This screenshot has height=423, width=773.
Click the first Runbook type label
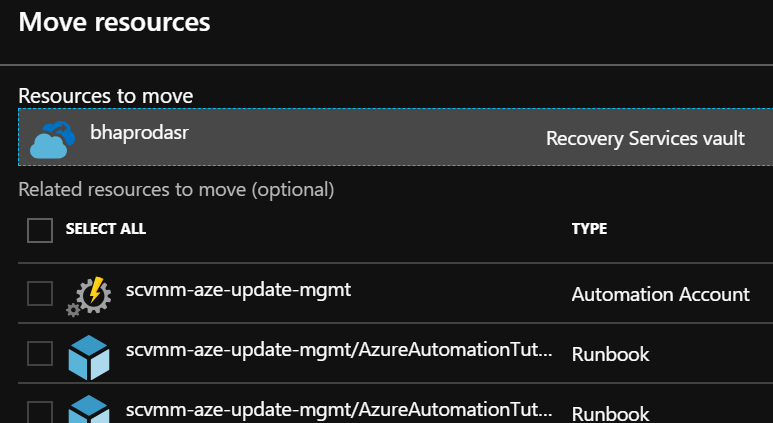610,354
